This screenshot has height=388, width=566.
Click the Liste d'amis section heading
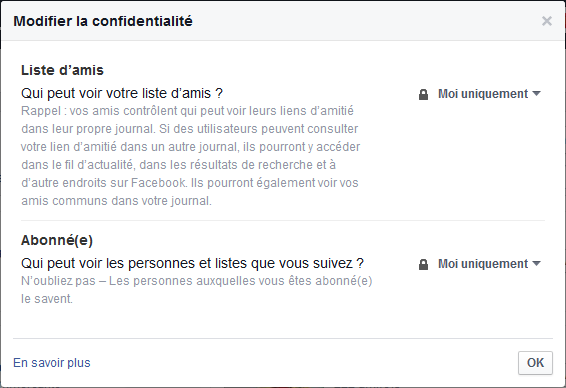click(62, 70)
